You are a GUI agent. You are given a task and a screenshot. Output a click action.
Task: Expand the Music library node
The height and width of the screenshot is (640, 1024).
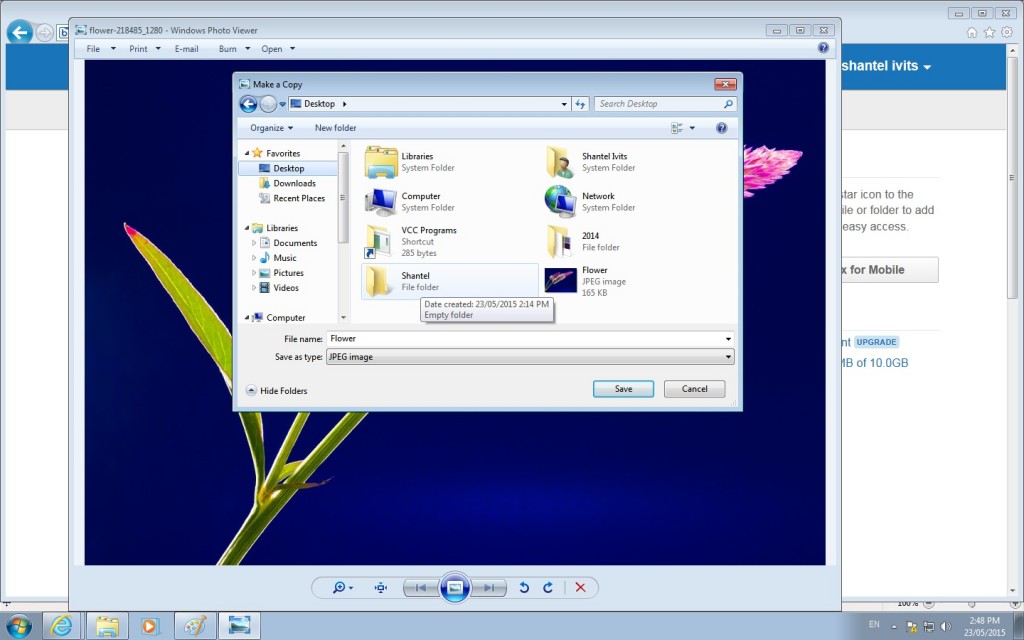[x=254, y=258]
